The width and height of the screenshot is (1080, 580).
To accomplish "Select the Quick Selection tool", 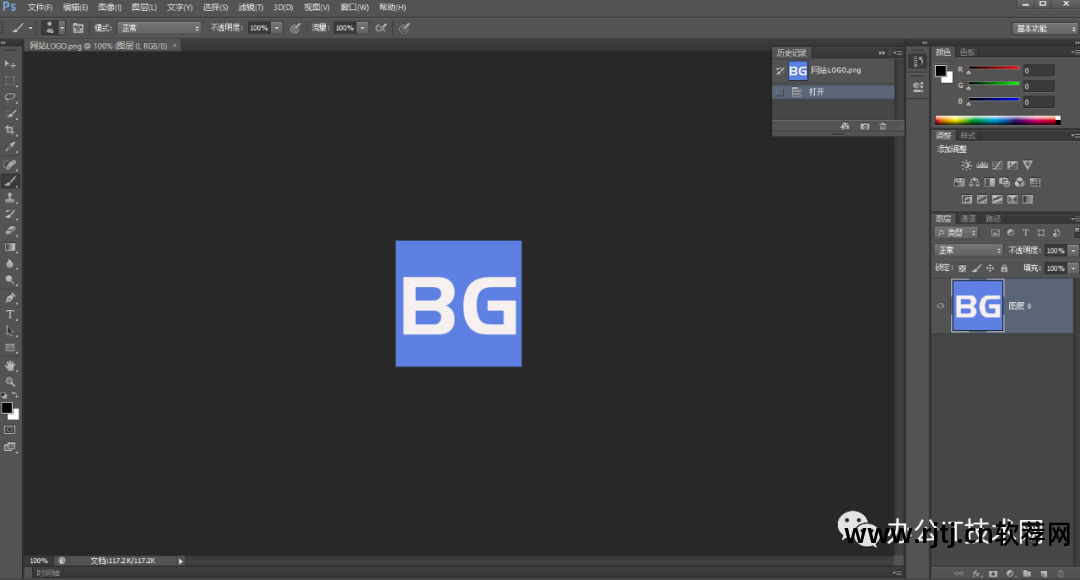I will 10,114.
